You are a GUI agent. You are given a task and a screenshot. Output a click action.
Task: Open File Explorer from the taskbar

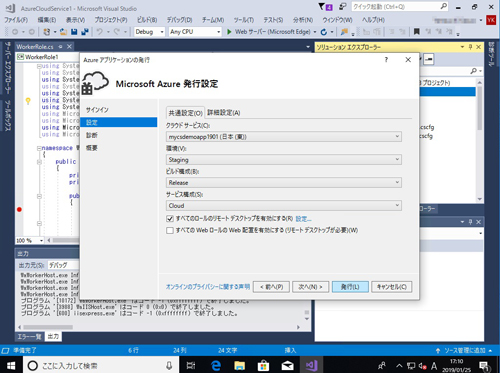240,365
